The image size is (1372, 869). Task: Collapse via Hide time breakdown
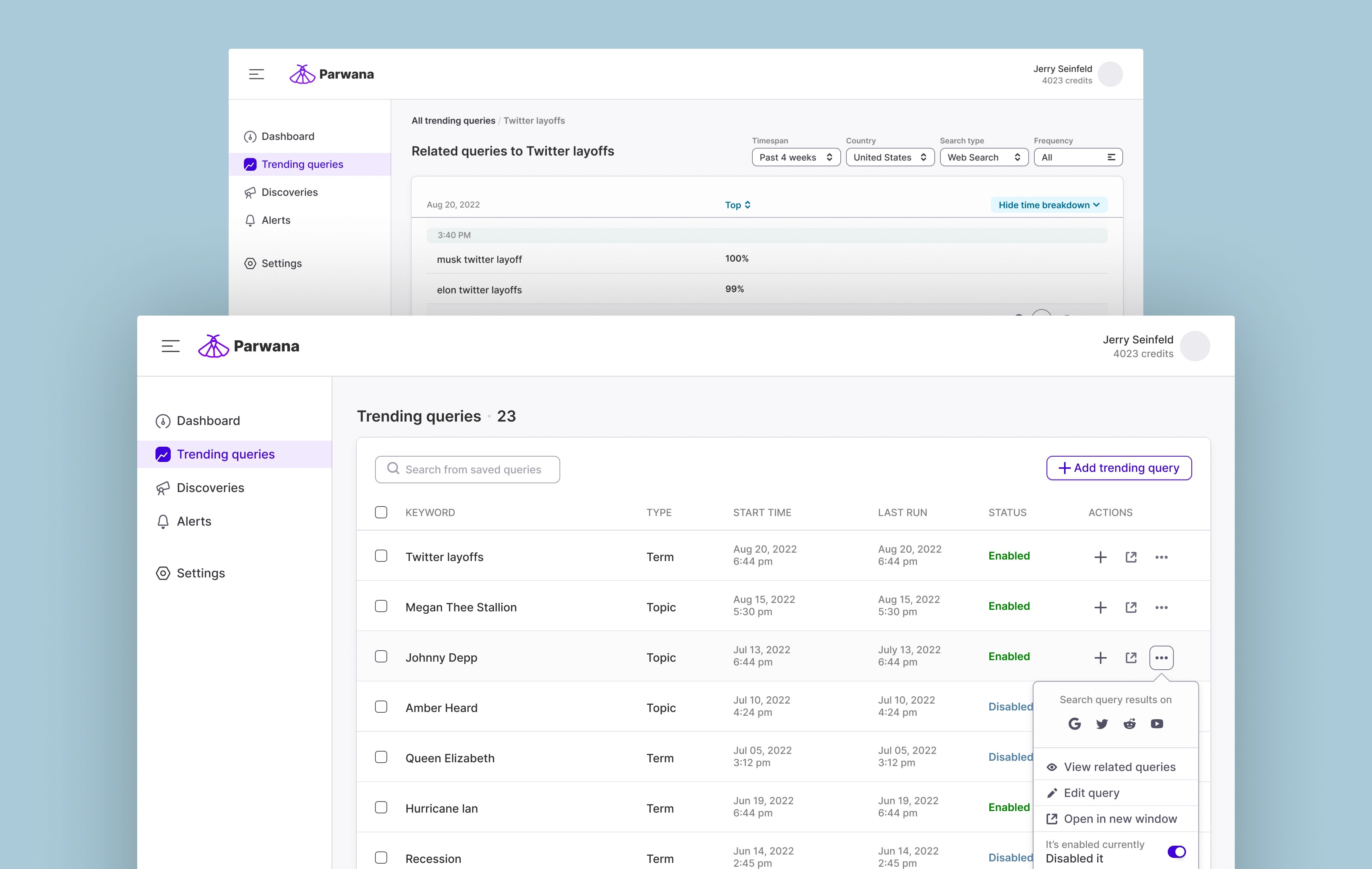coord(1049,205)
